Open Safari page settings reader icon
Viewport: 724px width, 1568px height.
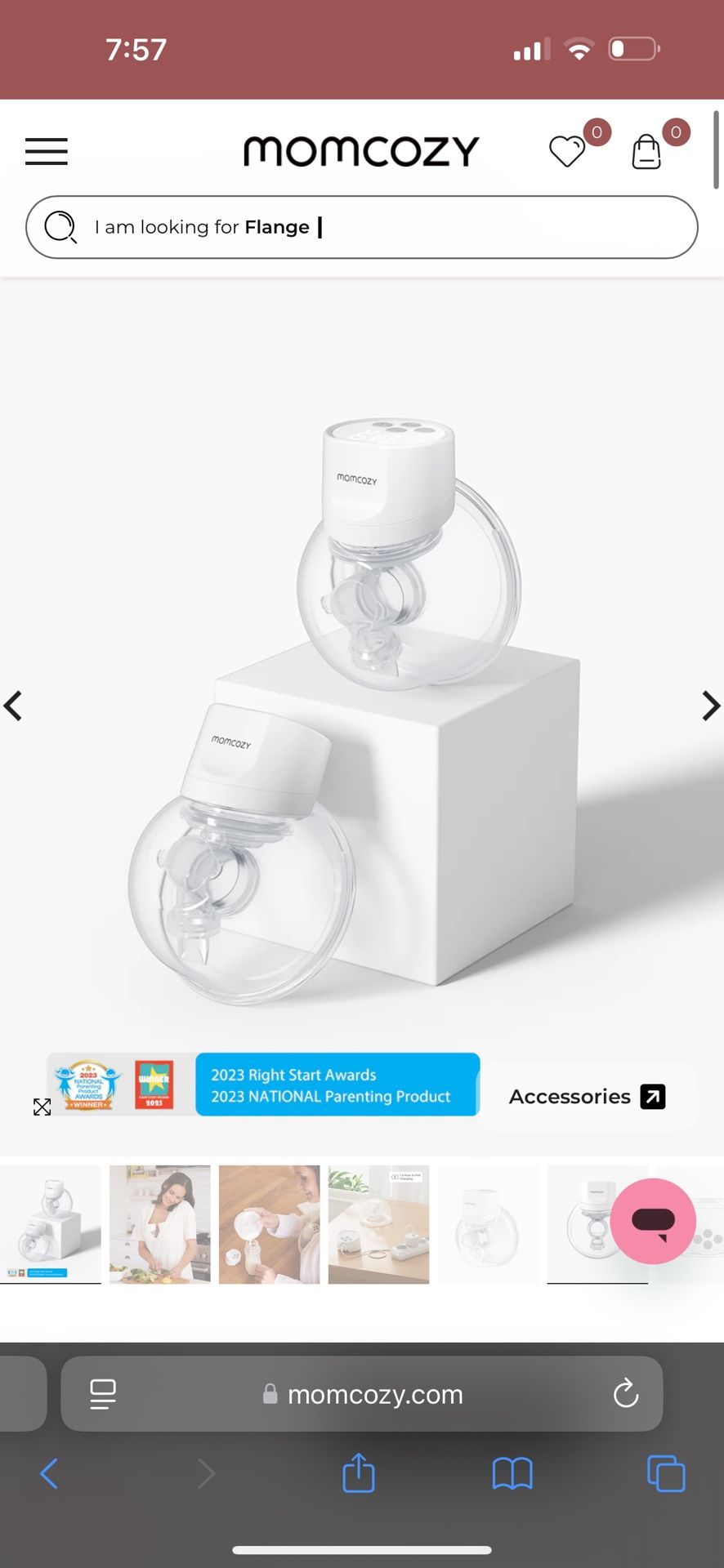[x=103, y=1394]
